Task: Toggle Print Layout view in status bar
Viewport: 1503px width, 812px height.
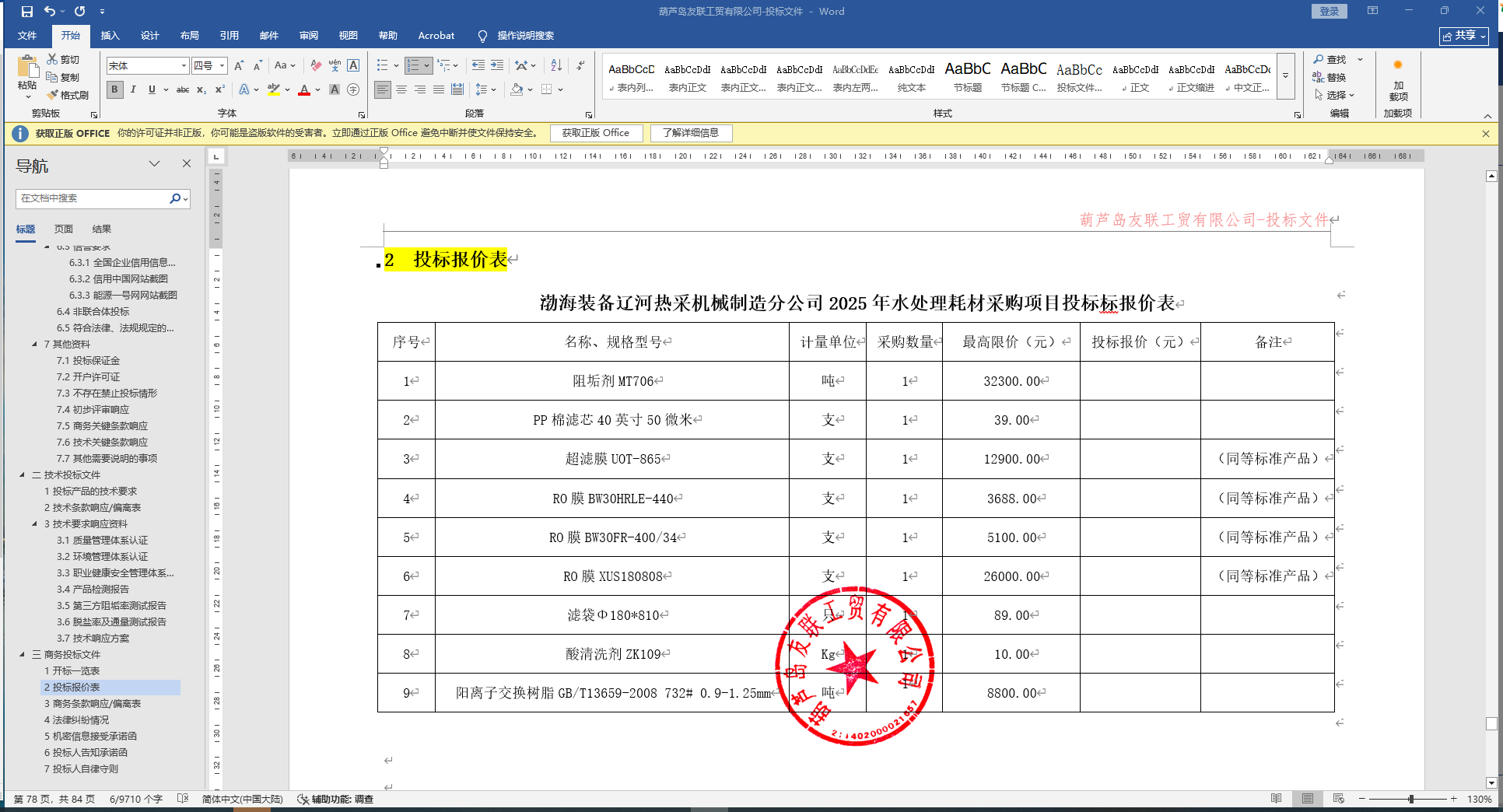Action: (x=1307, y=799)
